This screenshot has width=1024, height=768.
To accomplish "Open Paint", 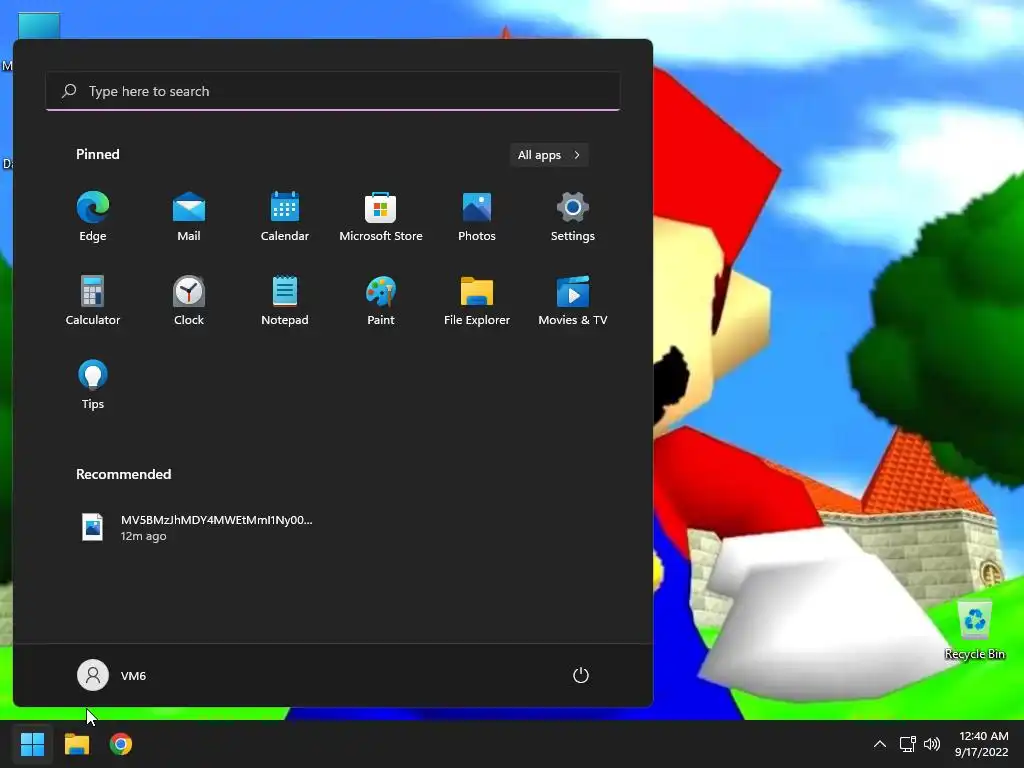I will click(x=381, y=300).
